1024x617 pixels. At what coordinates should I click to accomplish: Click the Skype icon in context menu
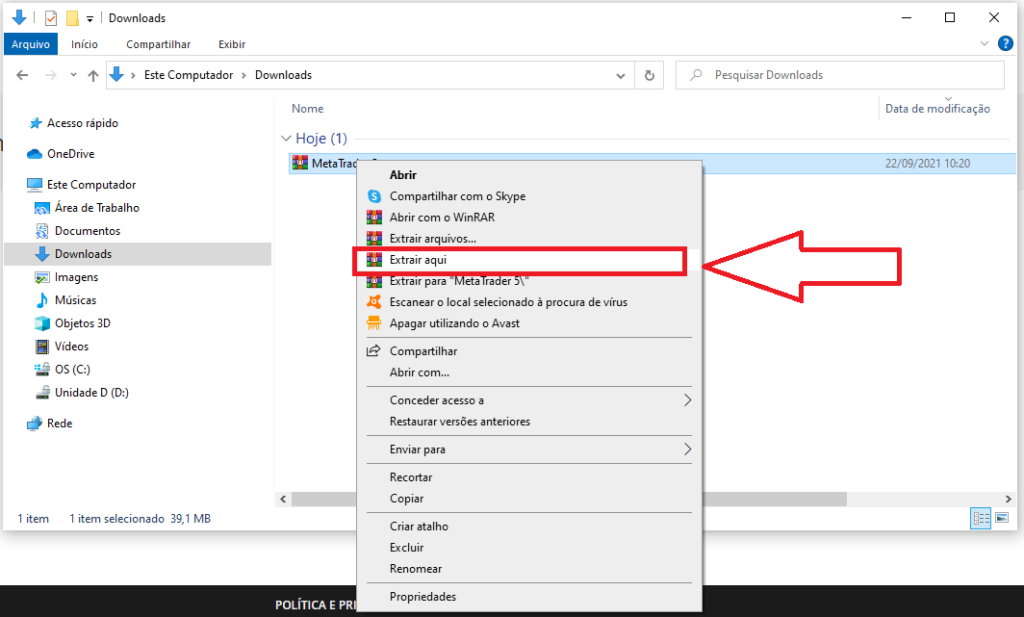(374, 197)
